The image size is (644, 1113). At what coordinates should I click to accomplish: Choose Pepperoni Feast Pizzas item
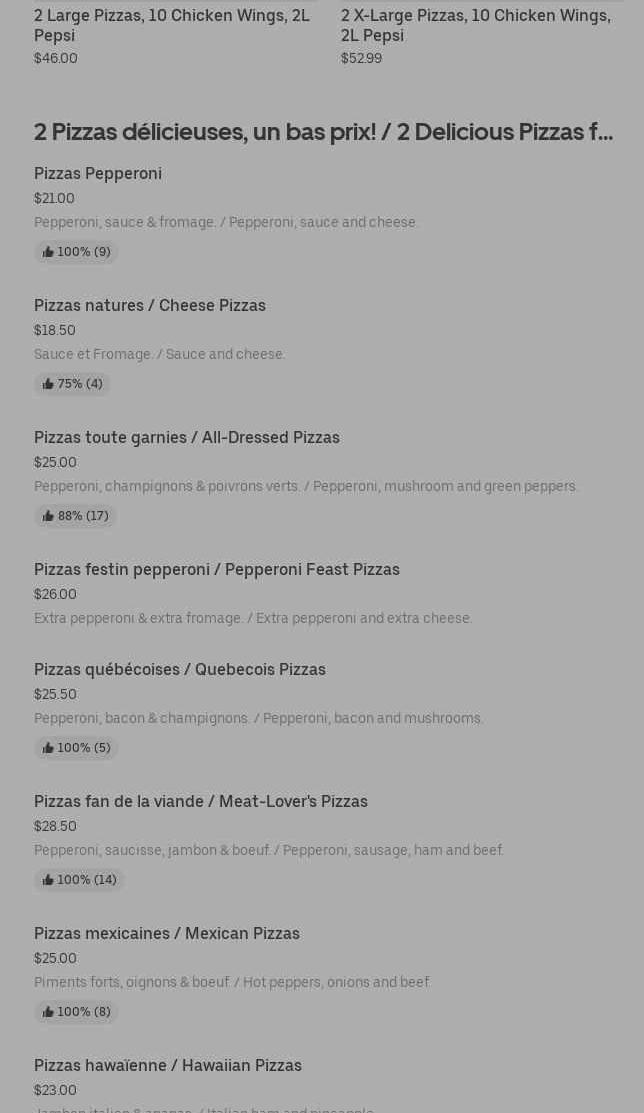click(217, 569)
